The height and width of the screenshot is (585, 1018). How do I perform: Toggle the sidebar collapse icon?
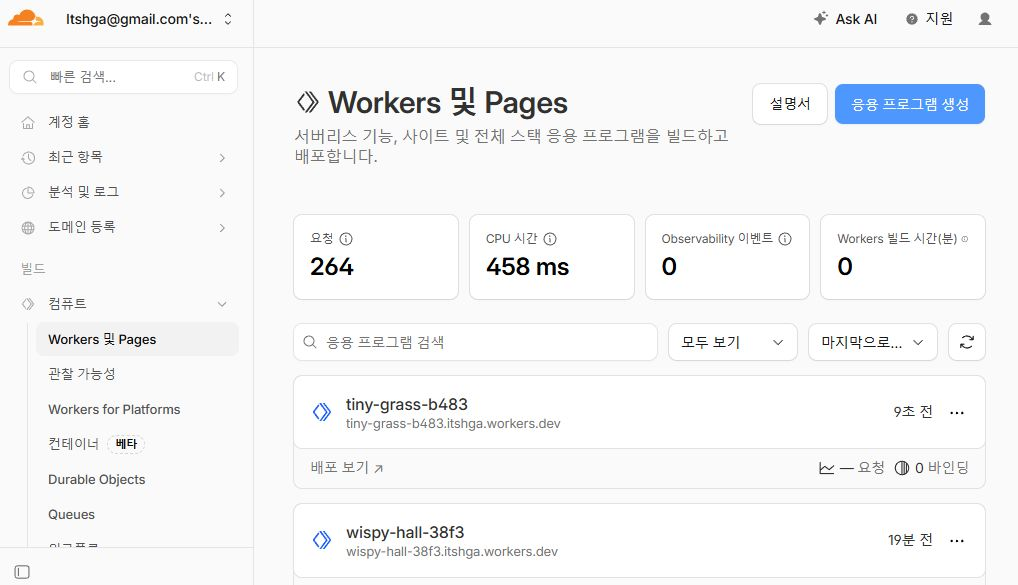point(22,572)
